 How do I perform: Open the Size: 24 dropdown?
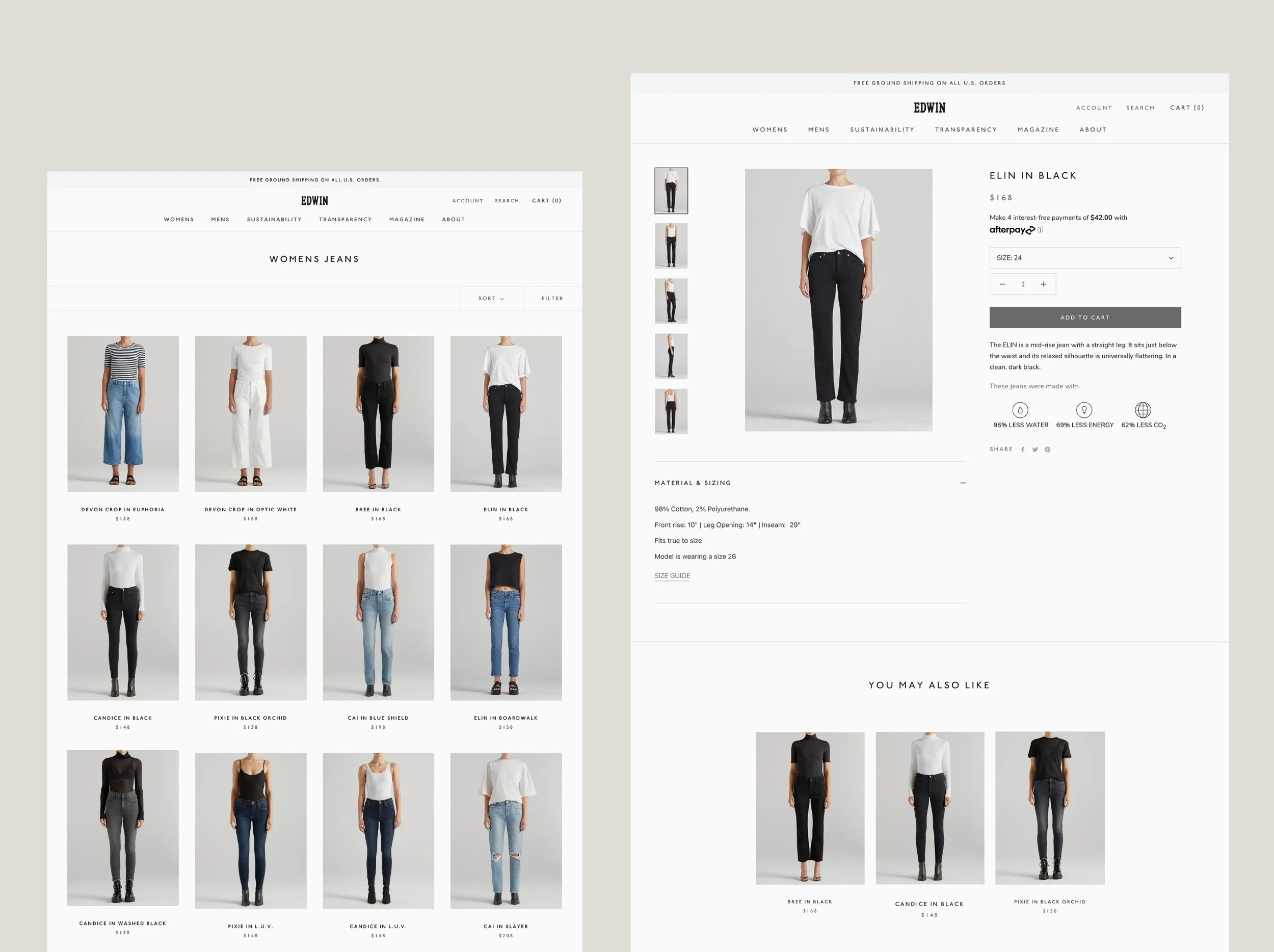(x=1085, y=258)
